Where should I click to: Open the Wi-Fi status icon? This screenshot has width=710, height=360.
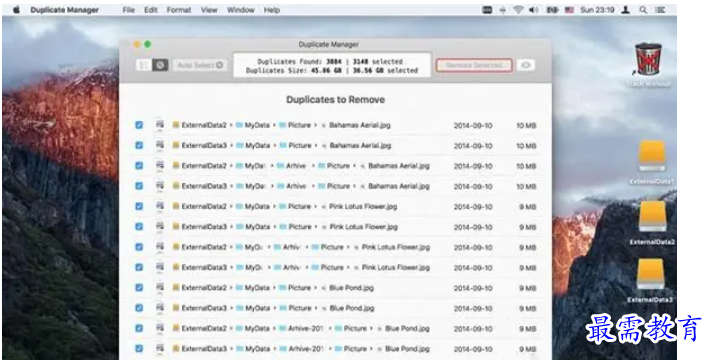click(518, 10)
